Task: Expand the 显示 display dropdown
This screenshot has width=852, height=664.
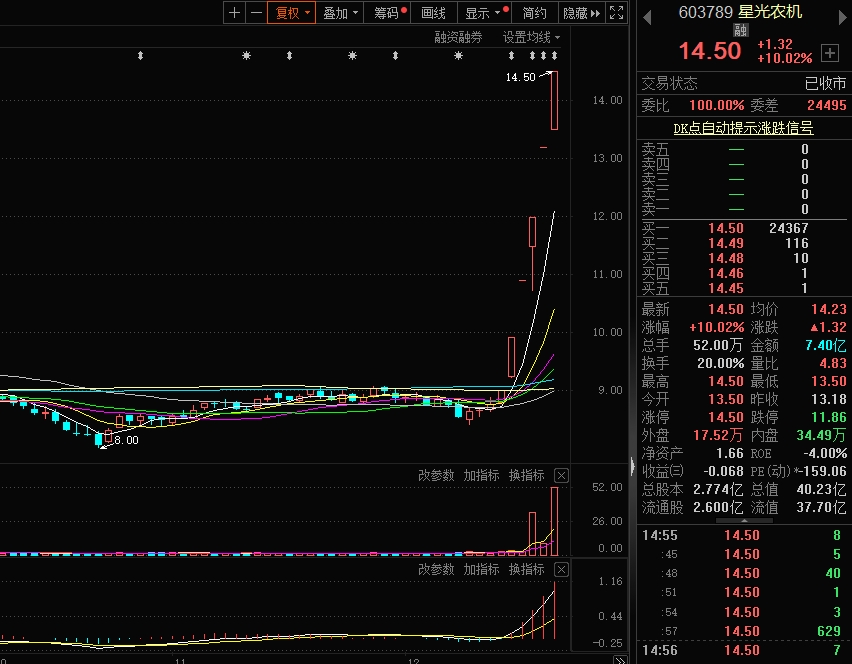Action: click(482, 13)
